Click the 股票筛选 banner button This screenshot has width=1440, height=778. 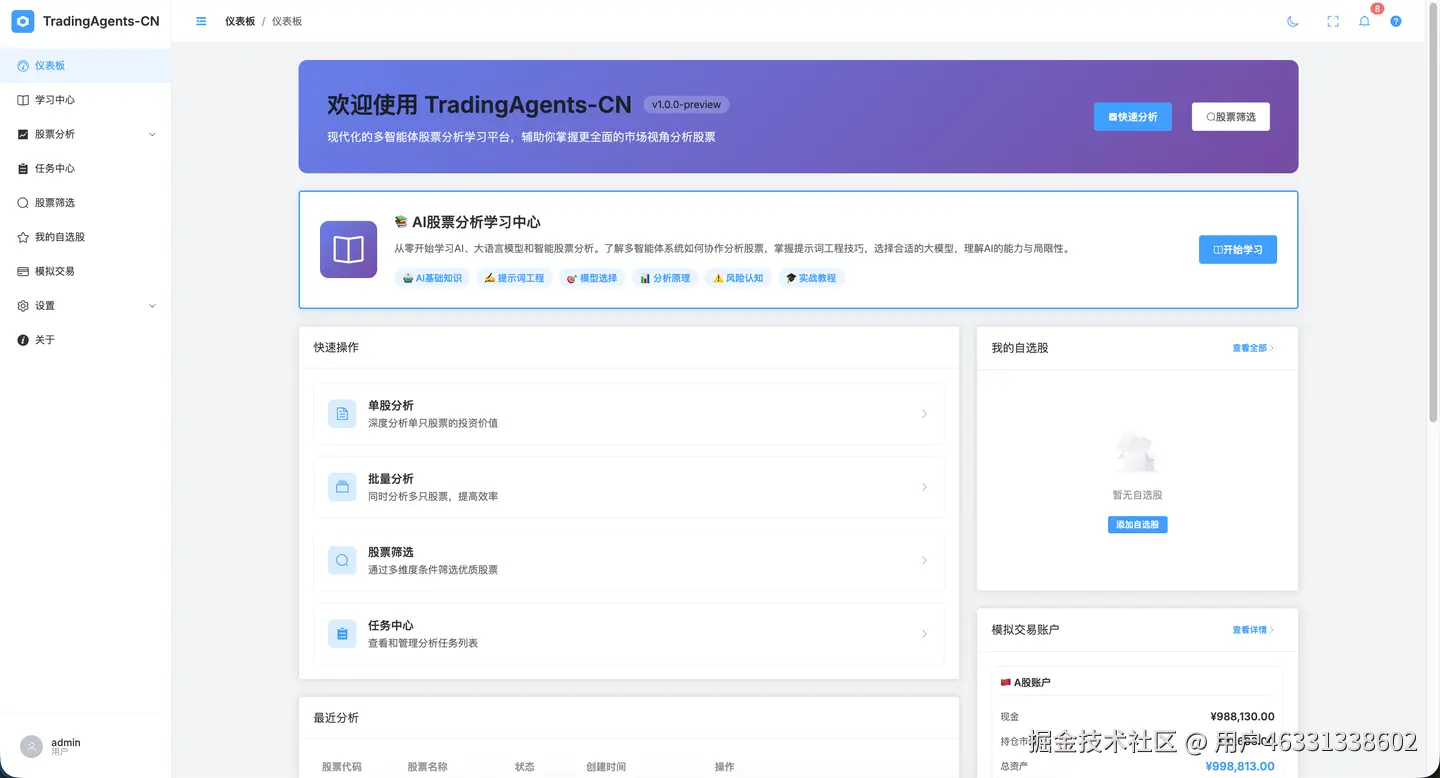click(x=1230, y=117)
